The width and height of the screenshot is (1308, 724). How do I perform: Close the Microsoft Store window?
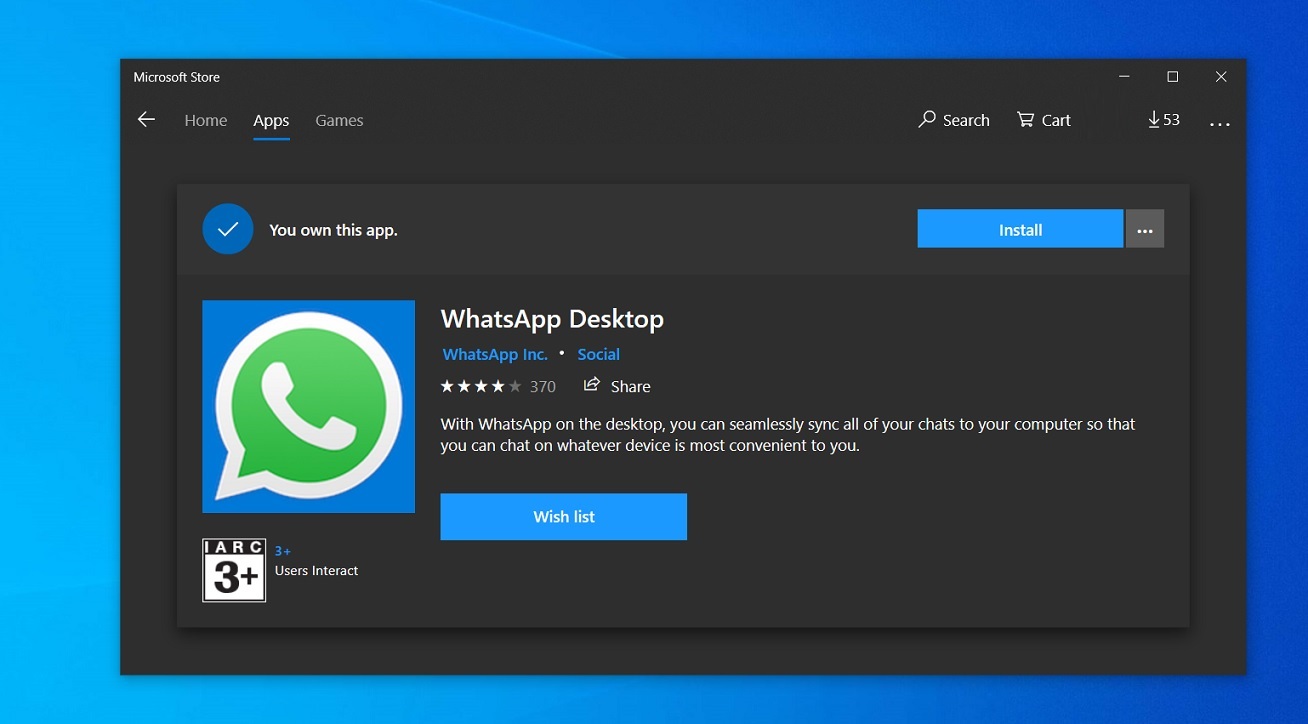click(1221, 77)
